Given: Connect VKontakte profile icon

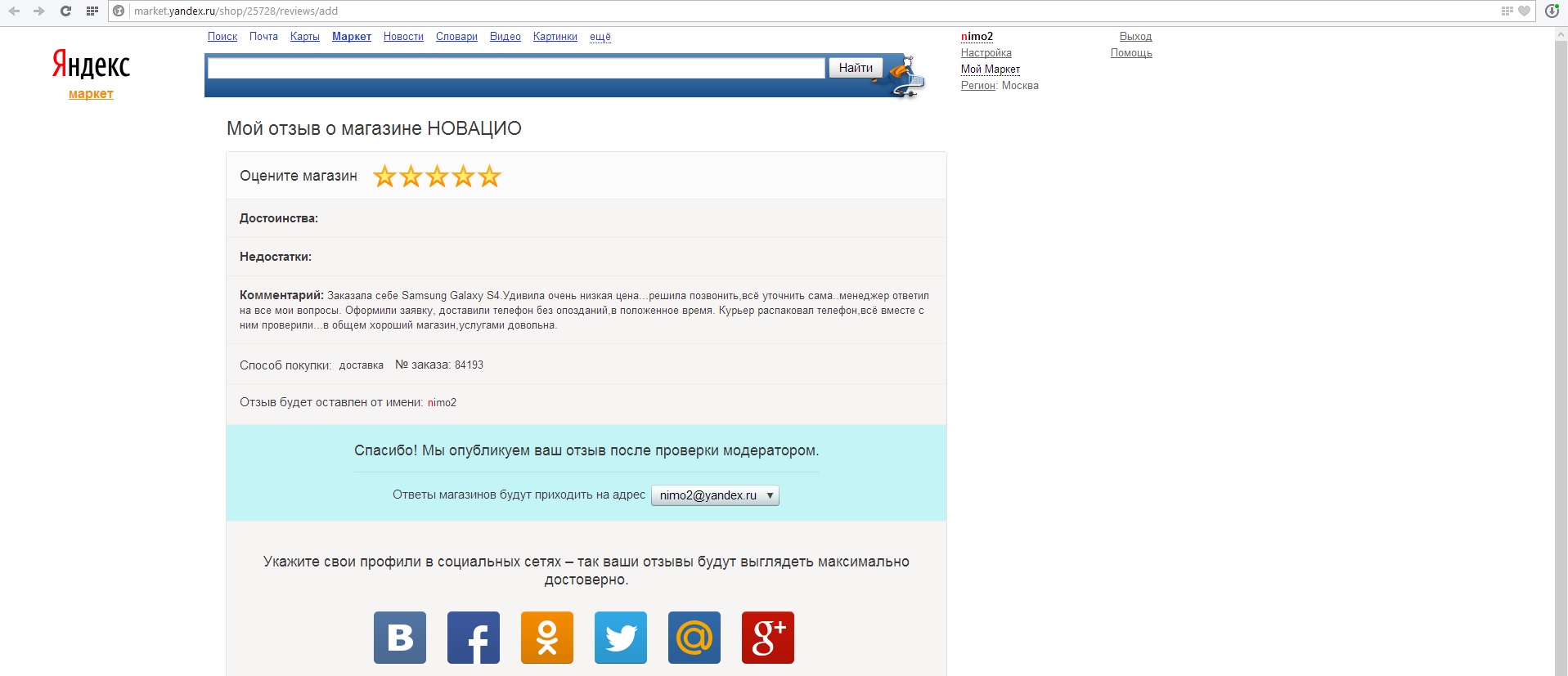Looking at the screenshot, I should [400, 638].
